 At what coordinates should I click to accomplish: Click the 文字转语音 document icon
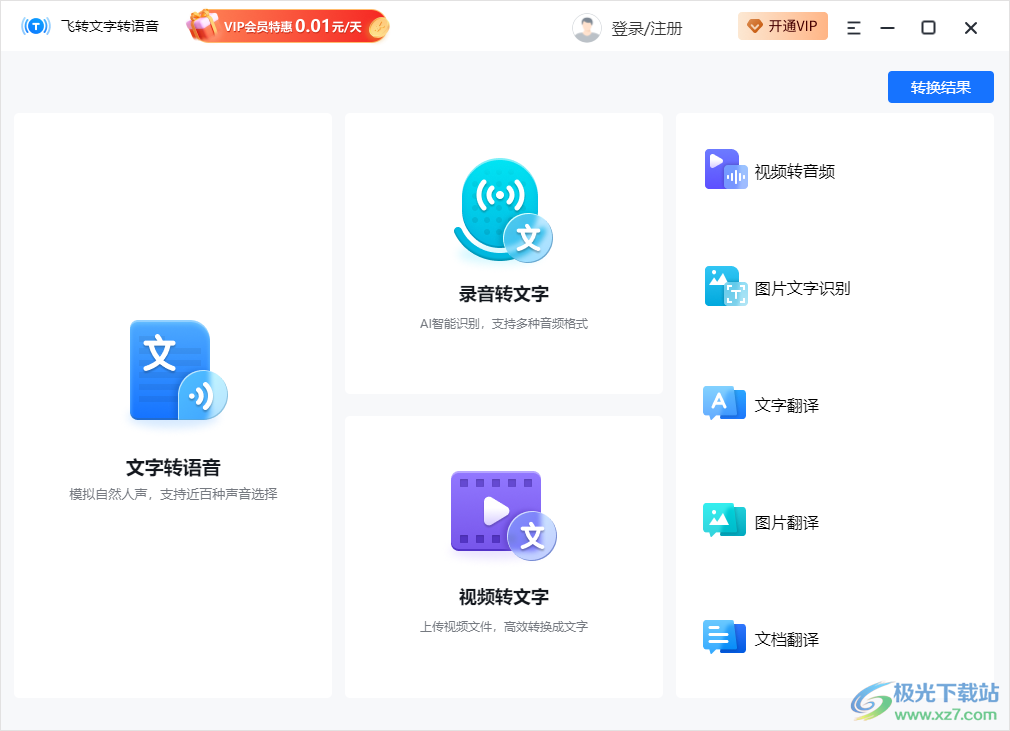coord(178,371)
